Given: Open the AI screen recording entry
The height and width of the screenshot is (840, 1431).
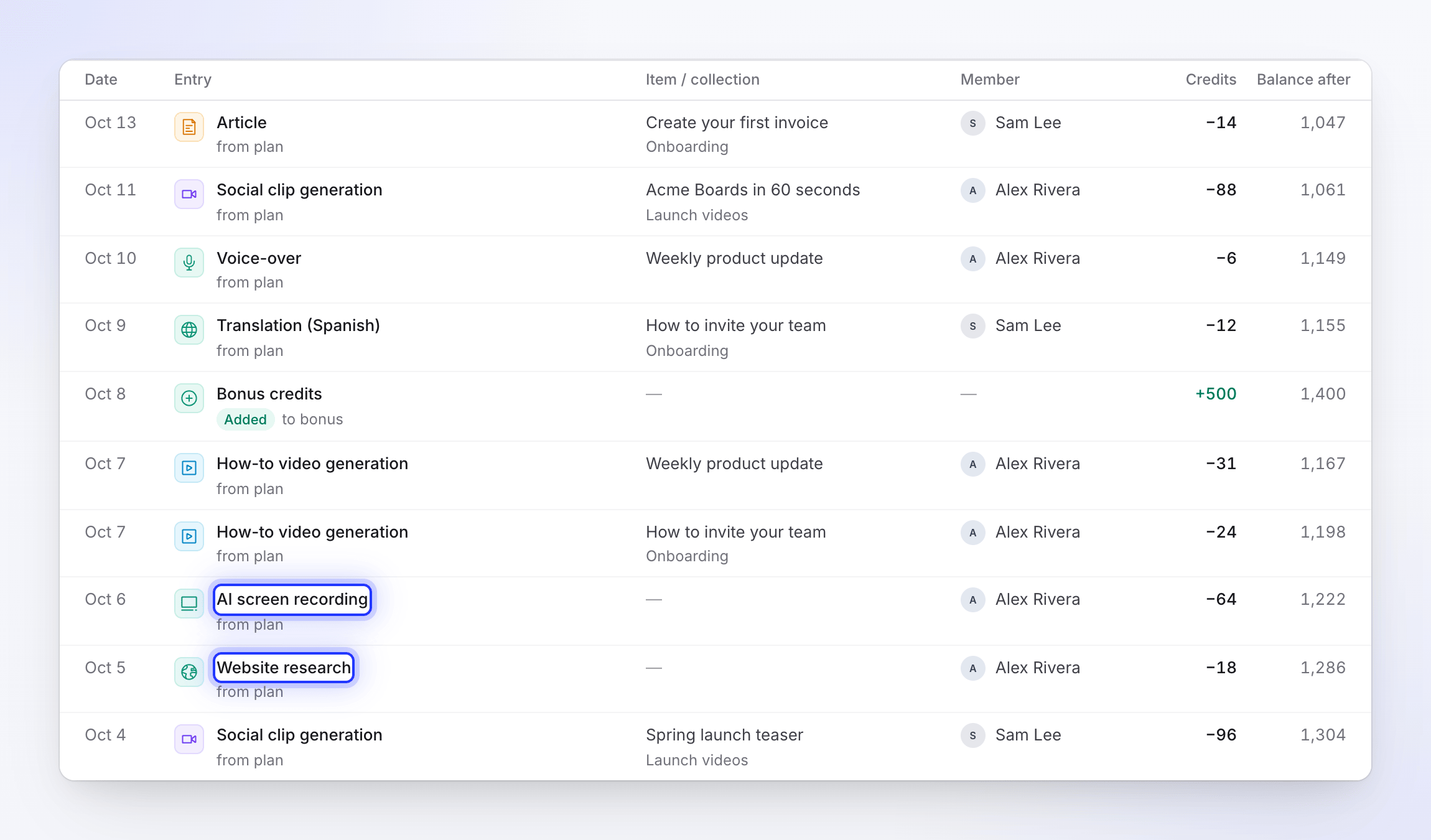Looking at the screenshot, I should (x=292, y=599).
